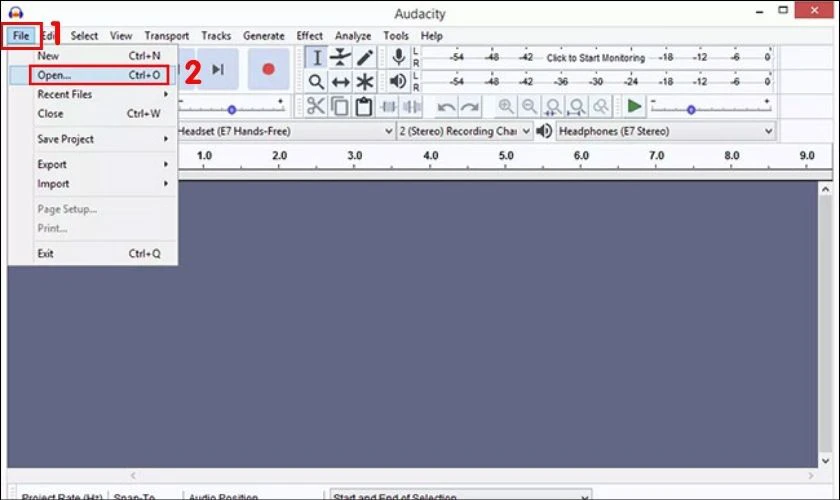
Task: Select the Multi-Tool asterisk
Action: [365, 81]
